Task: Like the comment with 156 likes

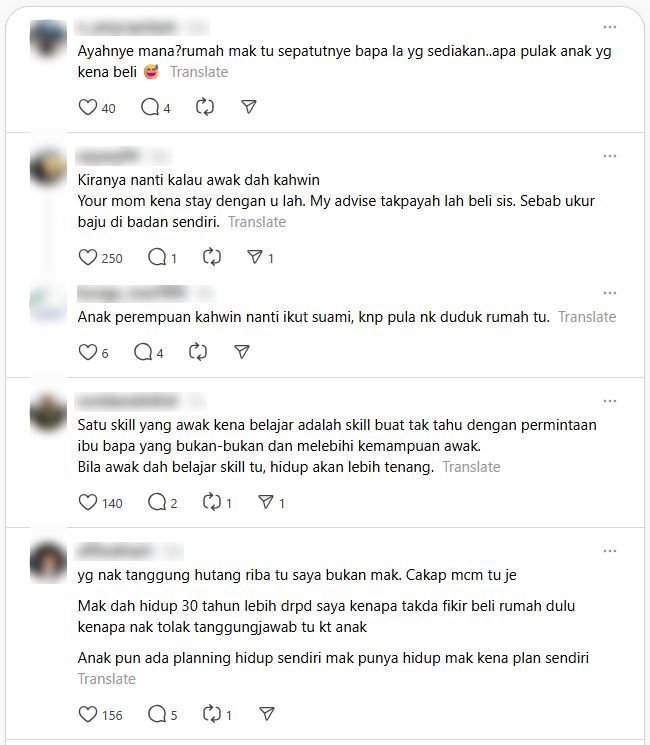Action: pyautogui.click(x=88, y=714)
